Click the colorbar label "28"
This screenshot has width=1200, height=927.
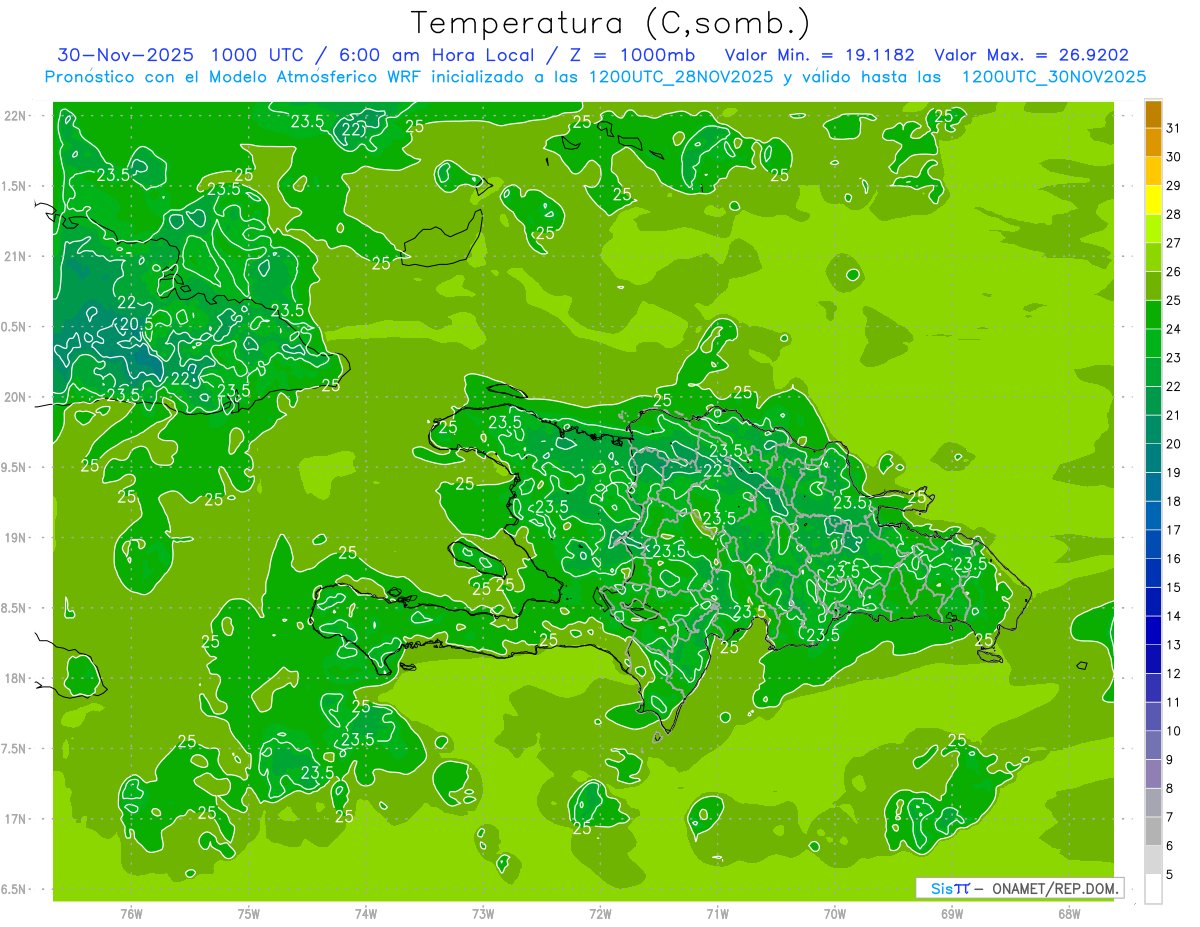(1173, 214)
